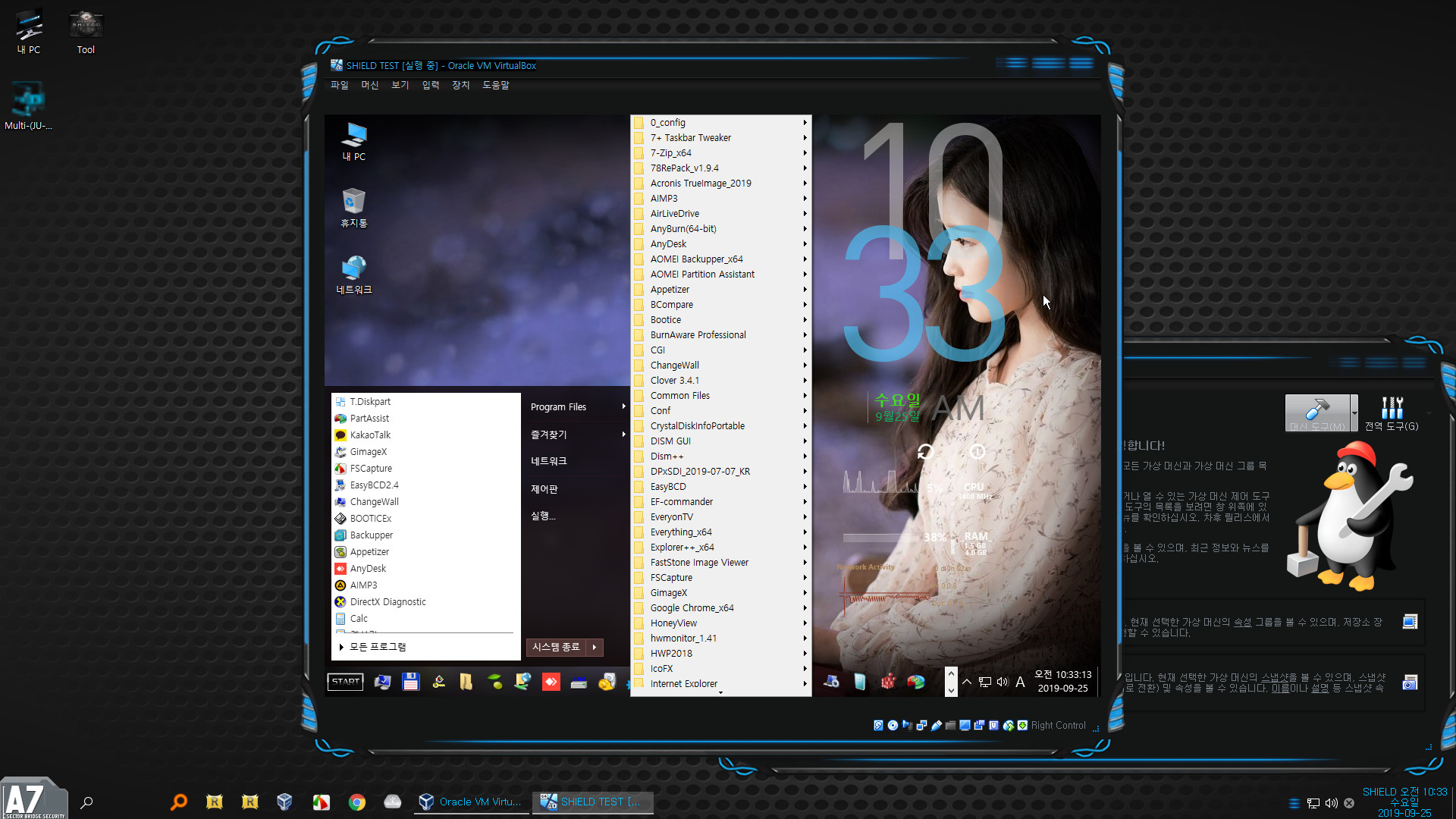Image resolution: width=1456 pixels, height=819 pixels.
Task: Click the VM tray volume speaker icon
Action: pyautogui.click(x=1002, y=682)
